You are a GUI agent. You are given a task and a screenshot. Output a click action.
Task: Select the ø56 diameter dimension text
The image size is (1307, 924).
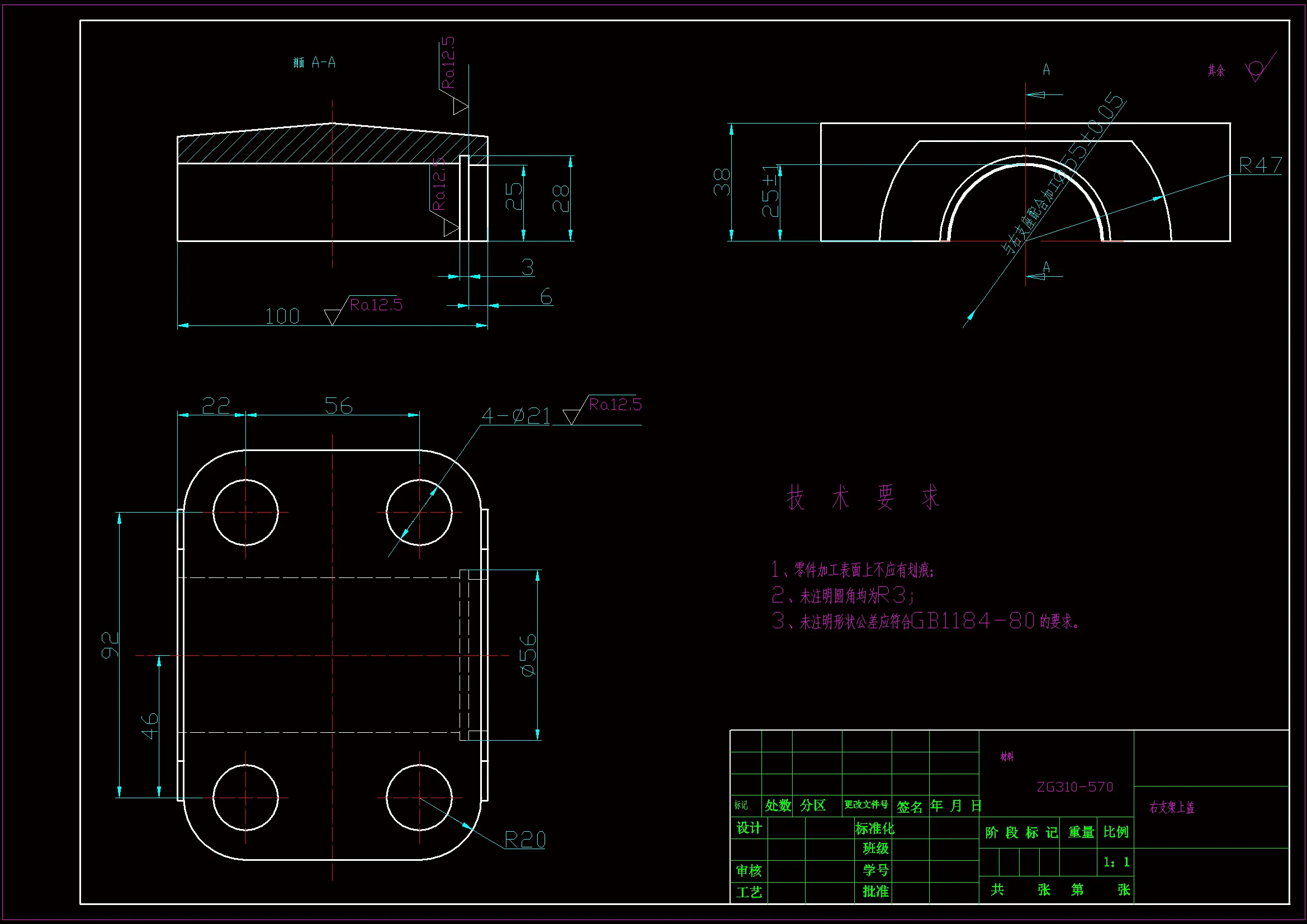[528, 655]
